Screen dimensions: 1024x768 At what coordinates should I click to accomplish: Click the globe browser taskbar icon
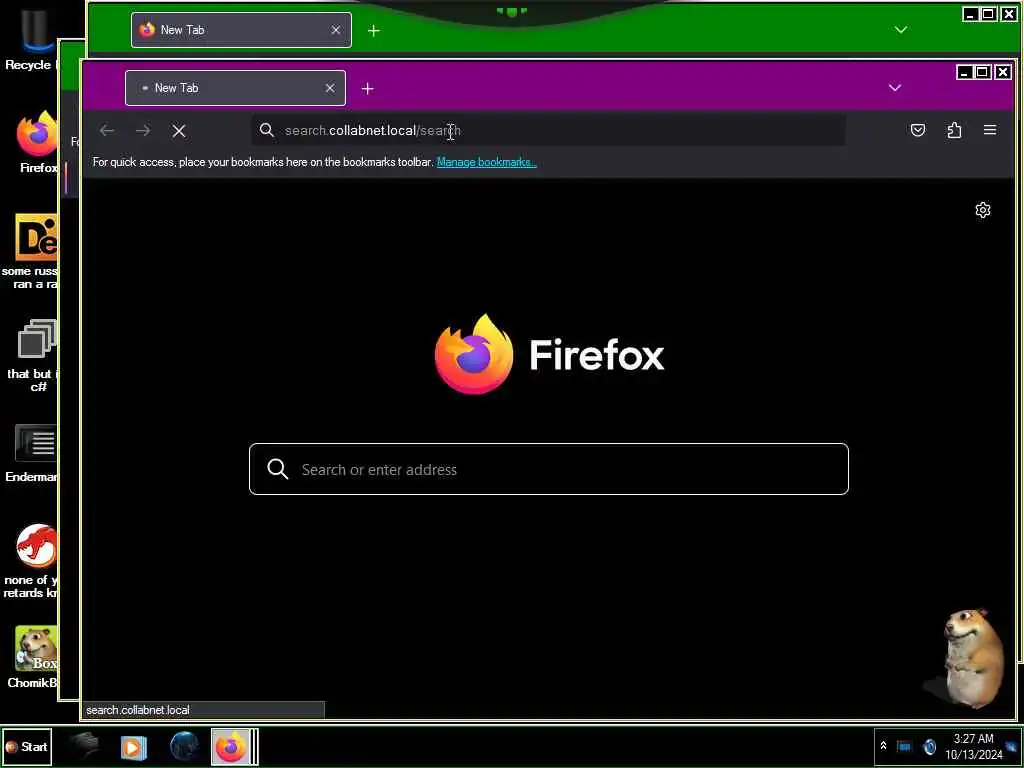click(184, 746)
